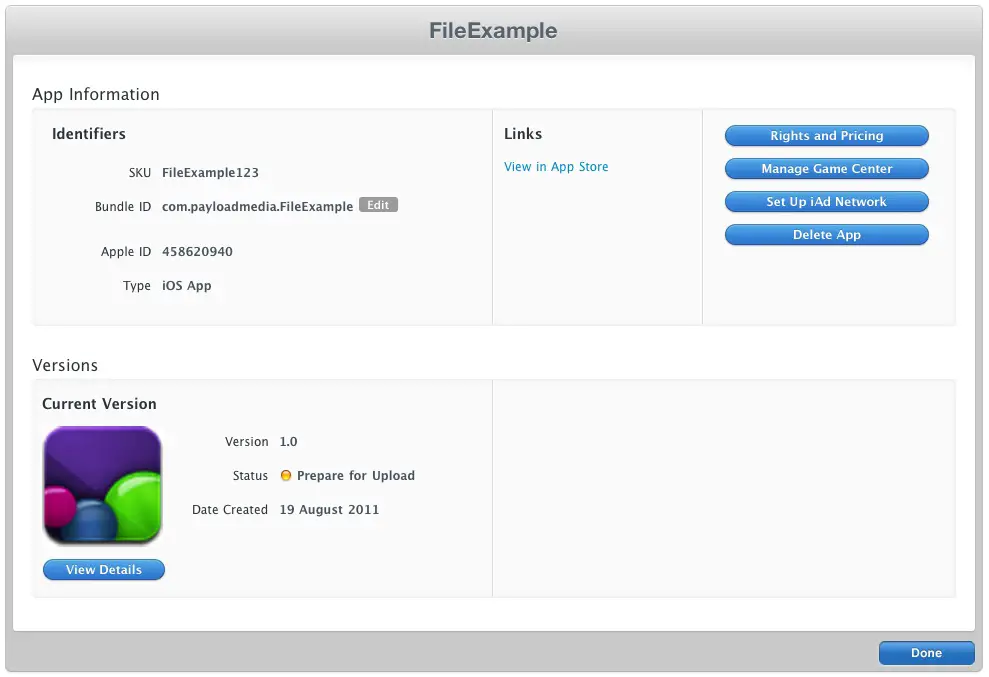The image size is (989, 677).
Task: Click the Current Version heading
Action: pyautogui.click(x=99, y=404)
